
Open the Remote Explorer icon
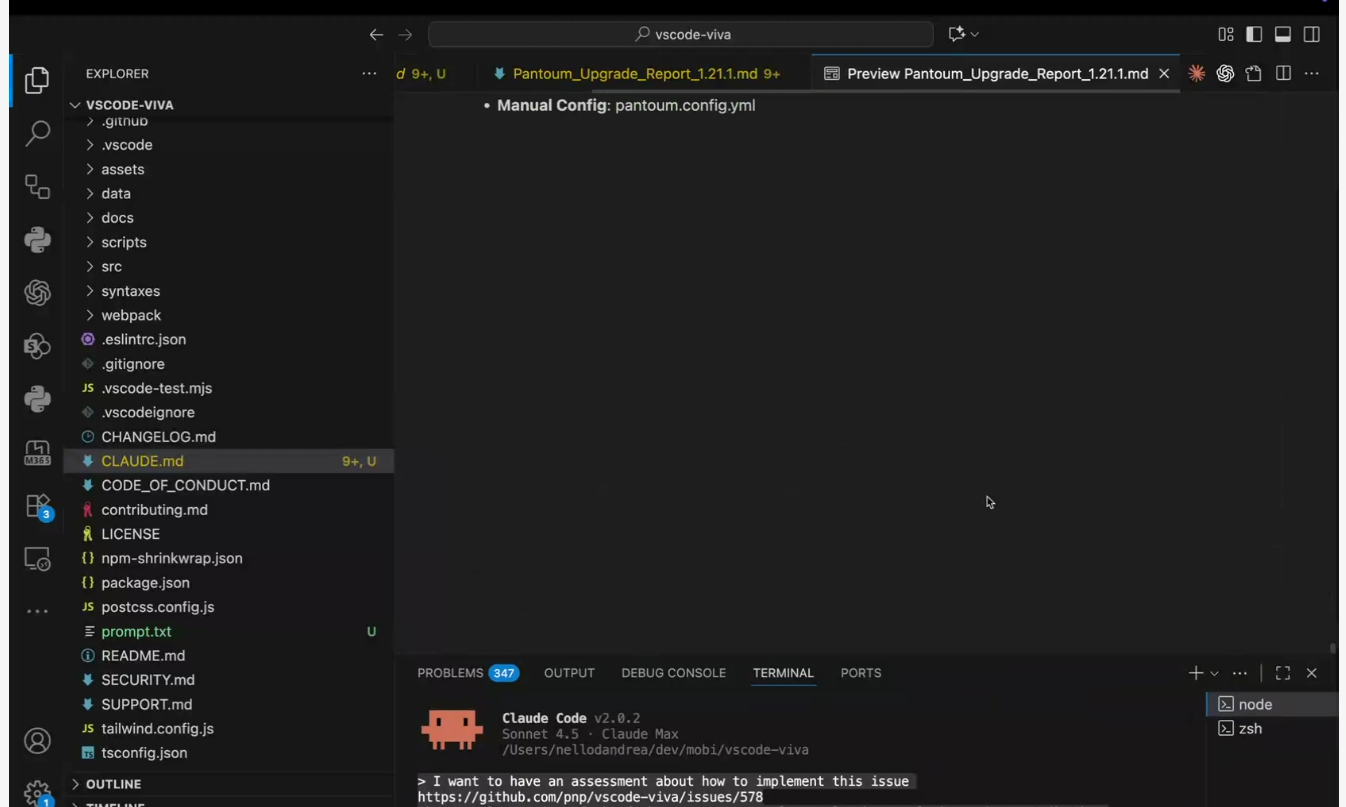37,559
